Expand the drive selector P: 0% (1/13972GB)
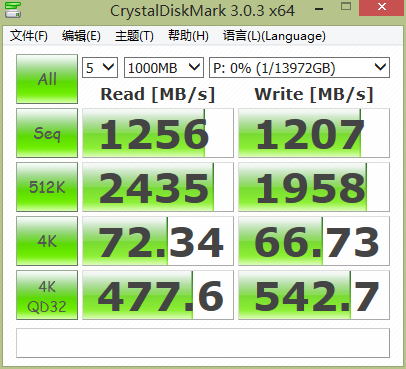This screenshot has width=406, height=369. coord(299,68)
